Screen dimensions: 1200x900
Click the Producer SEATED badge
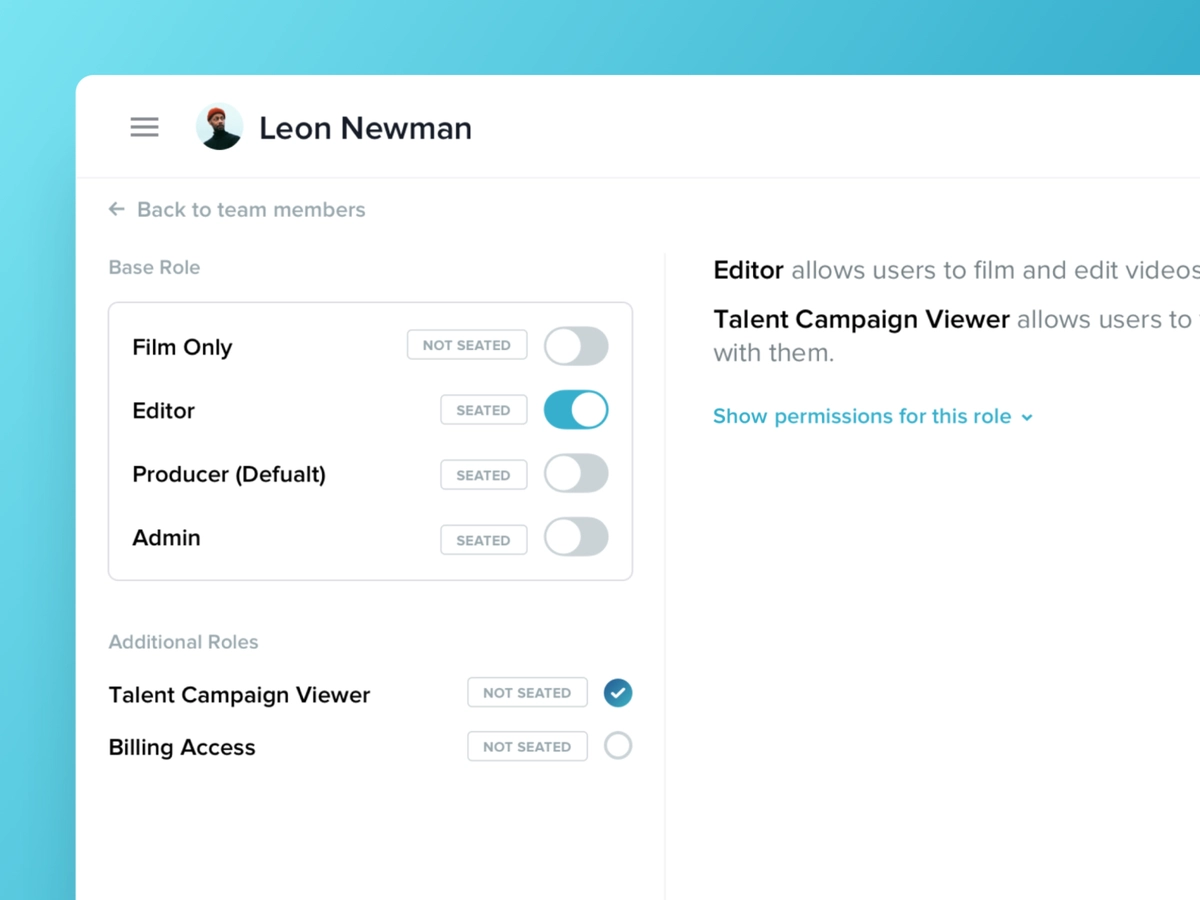(x=483, y=475)
